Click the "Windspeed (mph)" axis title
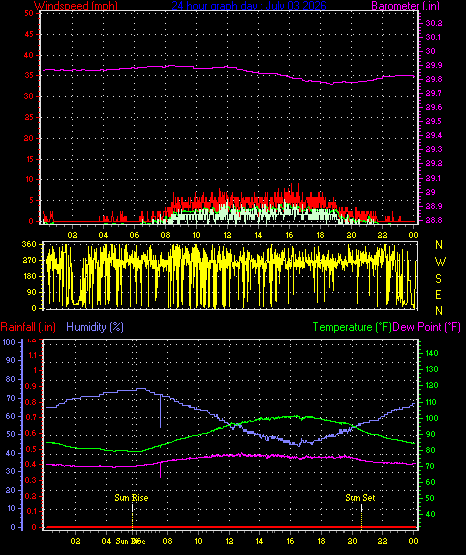The height and width of the screenshot is (555, 466). [76, 6]
